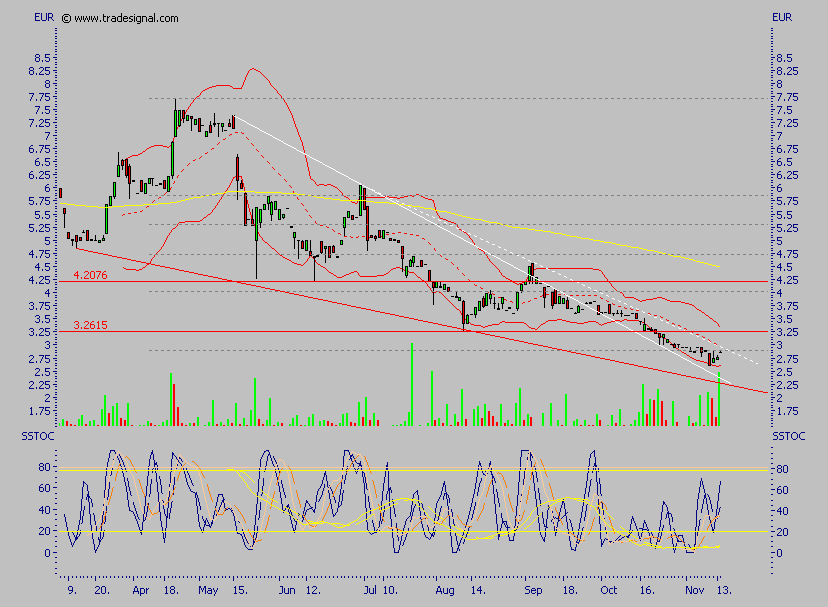Click the 20 value on right SSTOC axis

pyautogui.click(x=783, y=532)
